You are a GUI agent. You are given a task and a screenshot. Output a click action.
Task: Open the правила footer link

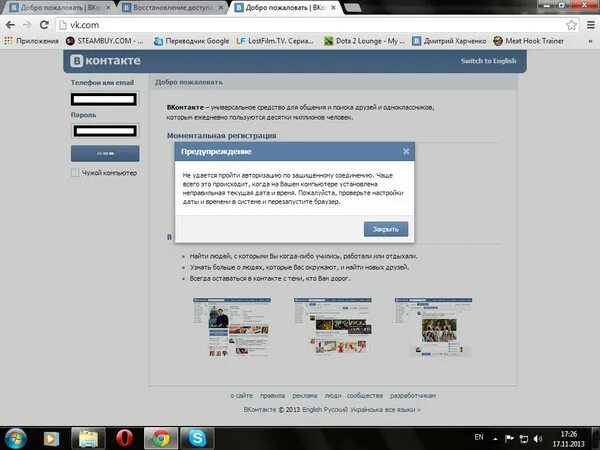pyautogui.click(x=272, y=396)
